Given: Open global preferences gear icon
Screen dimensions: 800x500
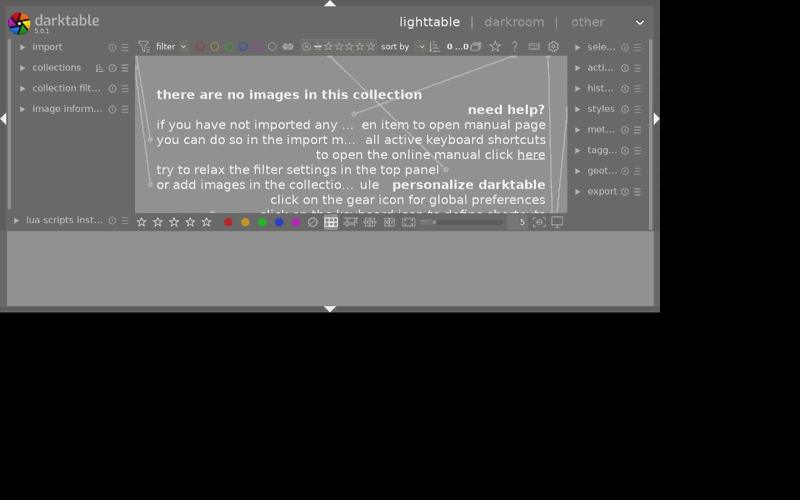Looking at the screenshot, I should (x=553, y=47).
